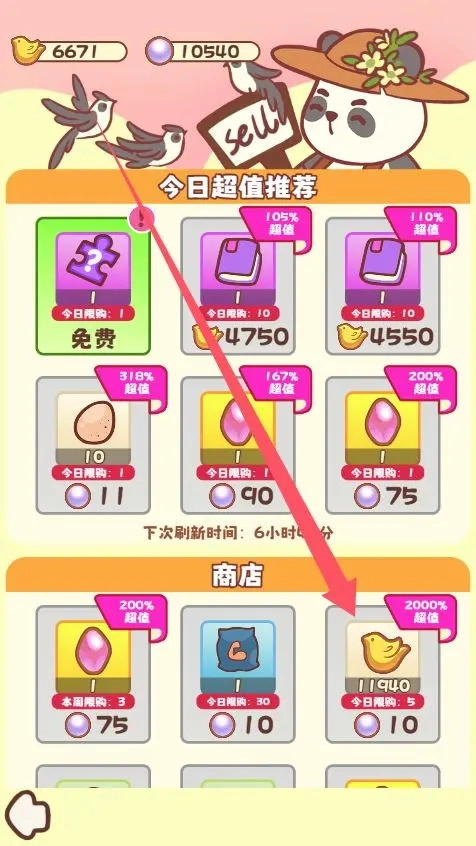The height and width of the screenshot is (846, 476).
Task: Tap the purple book priced 4750
Action: pos(238,286)
